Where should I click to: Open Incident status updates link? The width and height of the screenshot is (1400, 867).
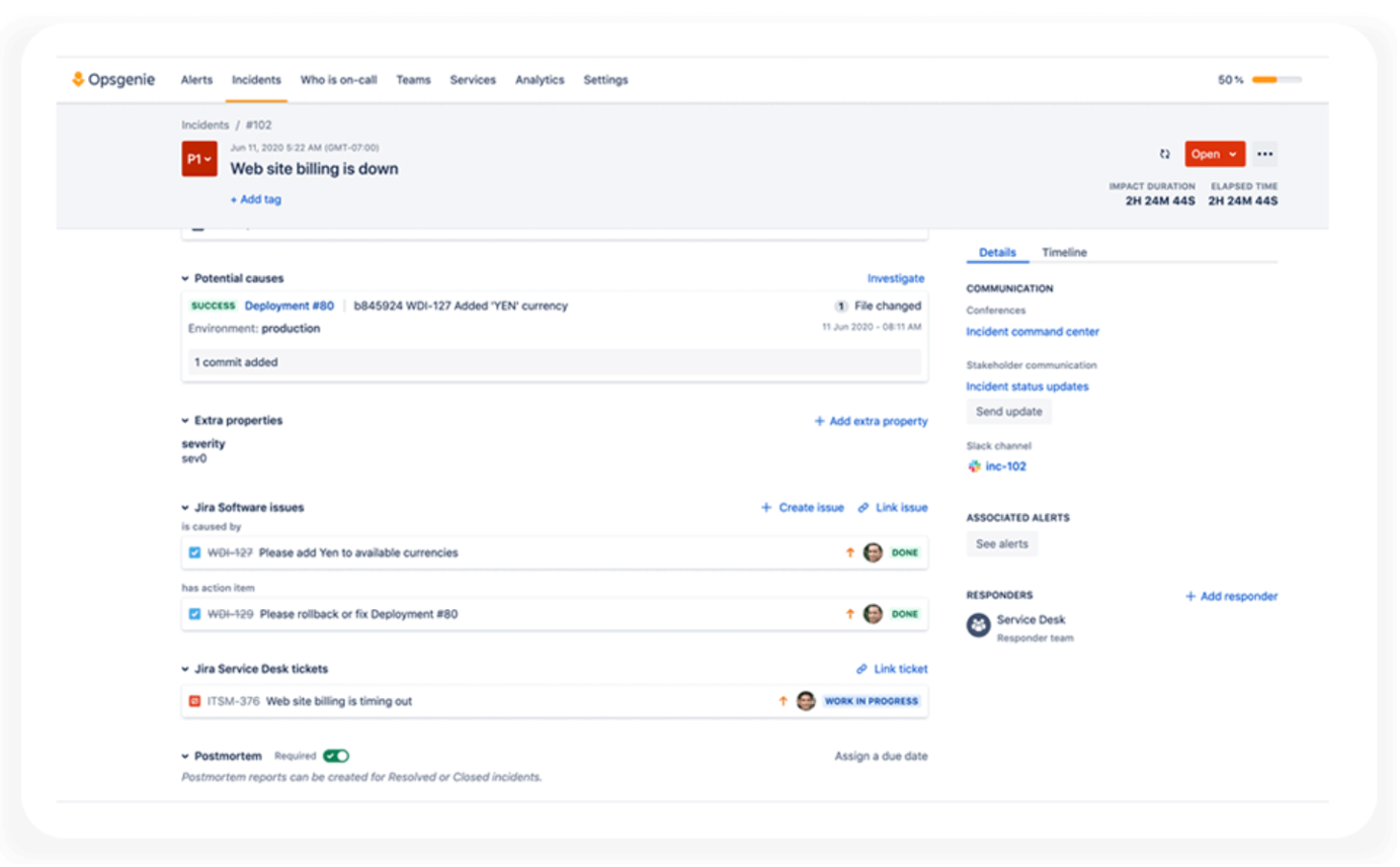pyautogui.click(x=1027, y=387)
